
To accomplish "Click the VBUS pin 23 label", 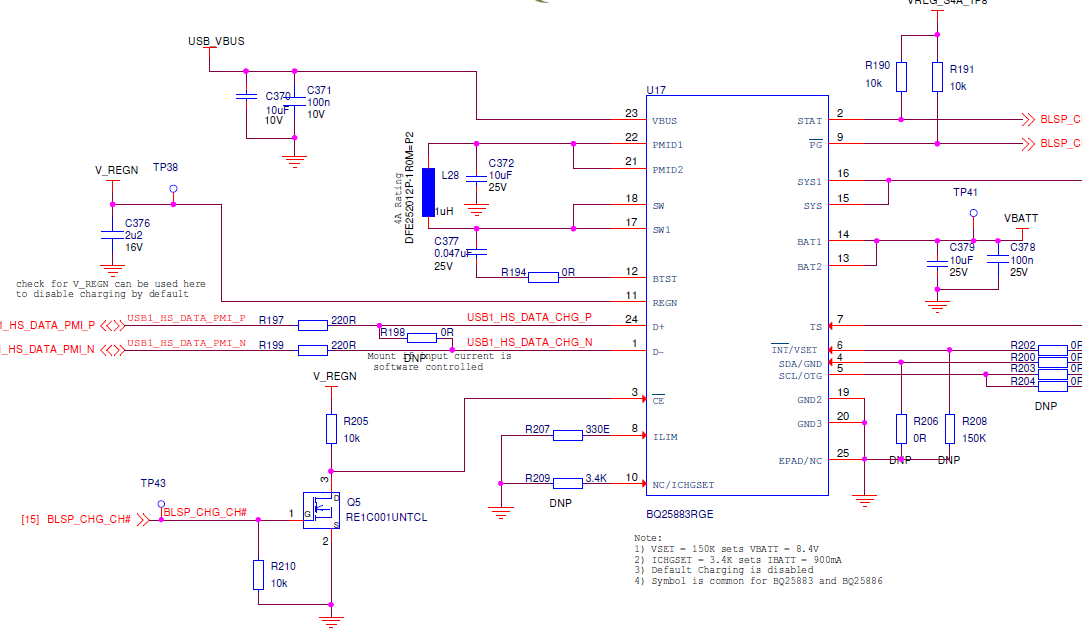I will point(665,121).
